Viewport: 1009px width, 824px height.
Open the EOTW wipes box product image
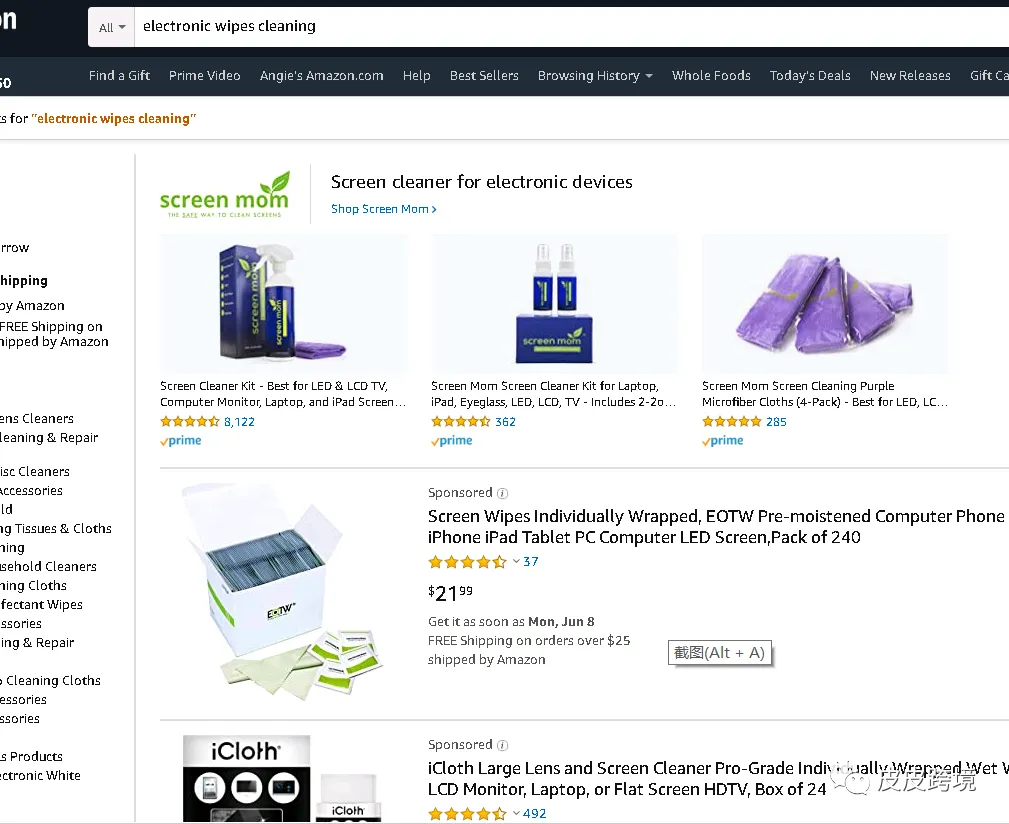[283, 592]
